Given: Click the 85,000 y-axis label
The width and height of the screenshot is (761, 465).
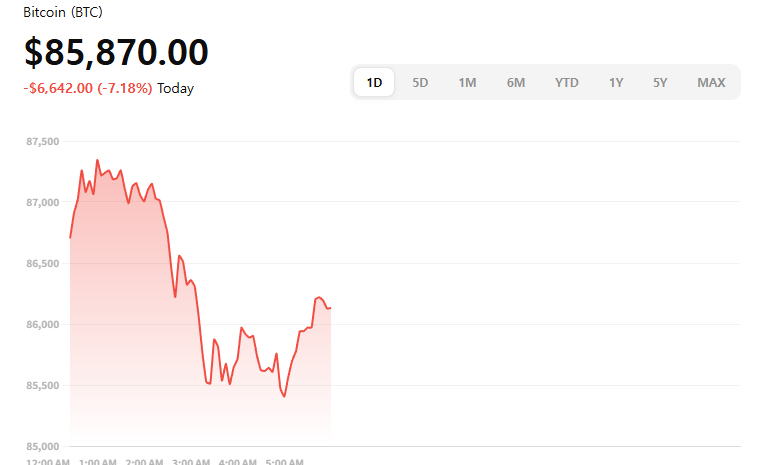Looking at the screenshot, I should (43, 446).
